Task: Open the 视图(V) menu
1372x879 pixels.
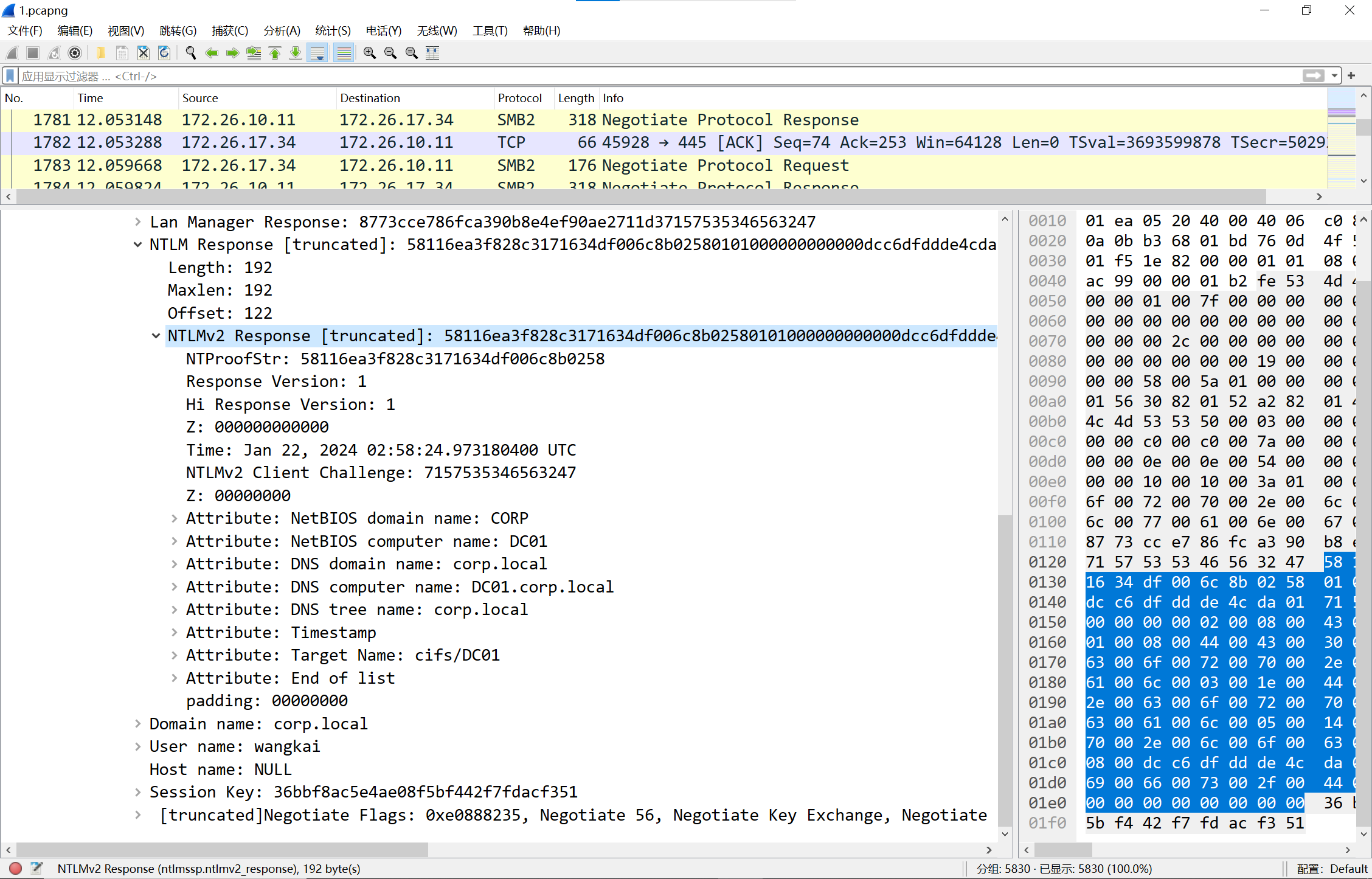Action: (126, 30)
